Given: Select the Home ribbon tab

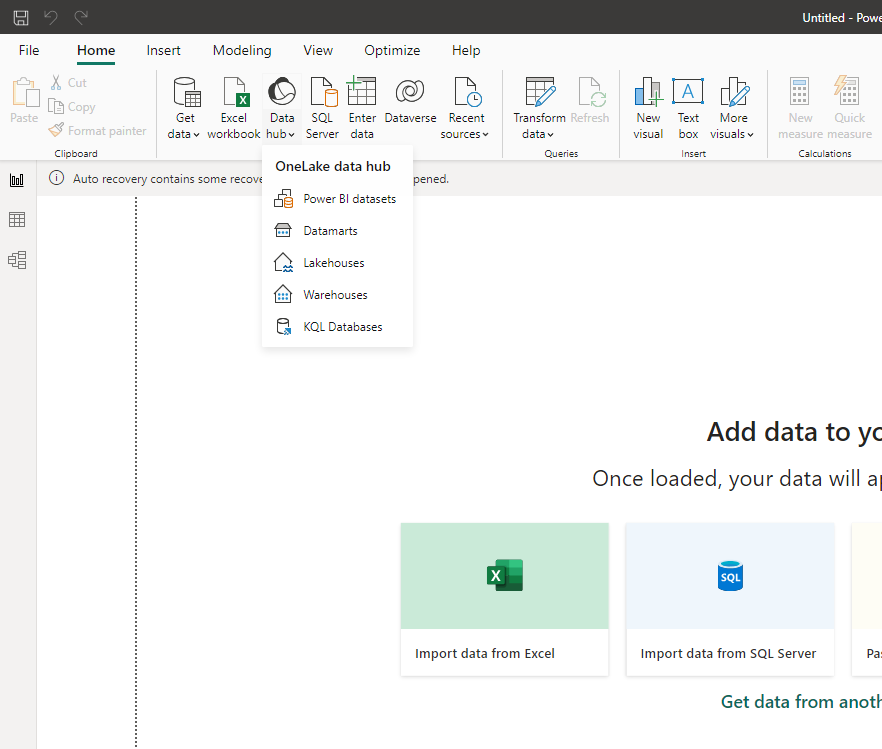Looking at the screenshot, I should 96,51.
